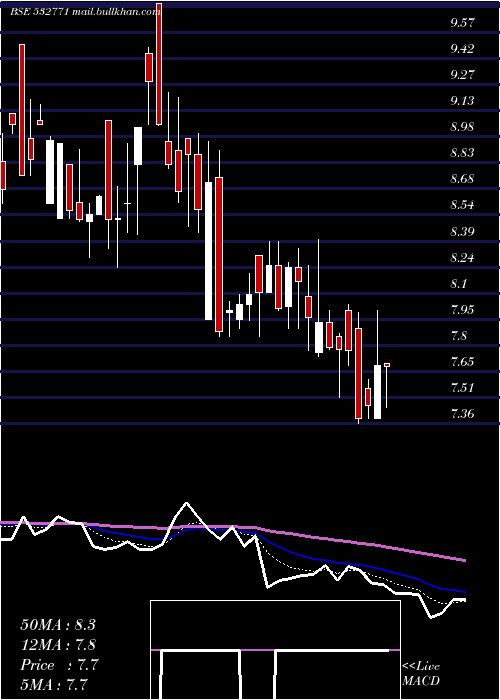Viewport: 500px width, 700px height.
Task: Click the 8.98 price axis label
Action: [462, 127]
